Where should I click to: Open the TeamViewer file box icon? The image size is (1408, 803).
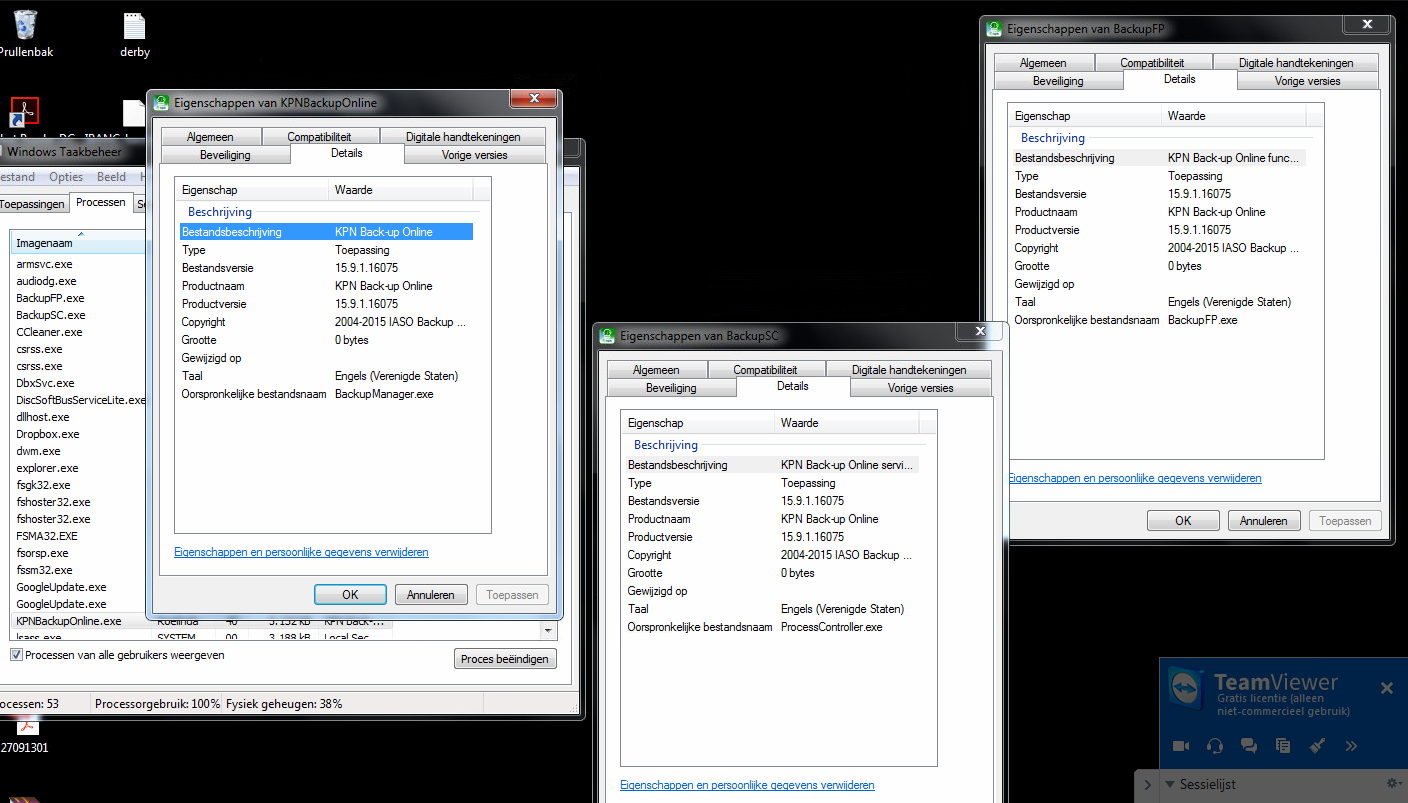tap(1283, 745)
